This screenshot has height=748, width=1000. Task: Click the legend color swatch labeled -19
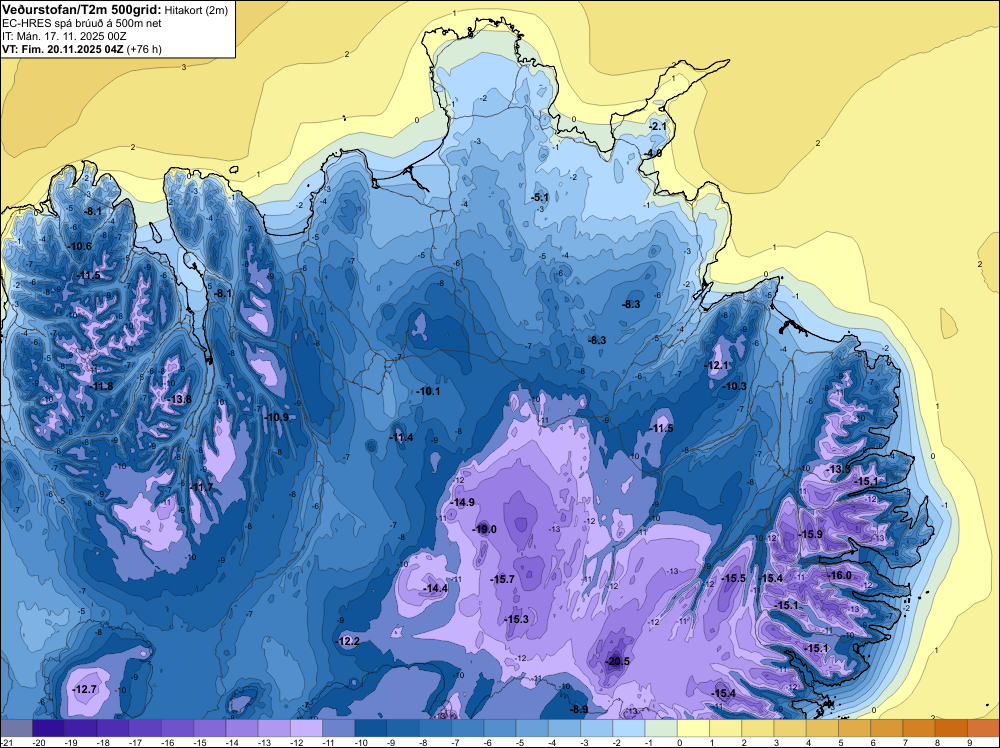coord(80,728)
